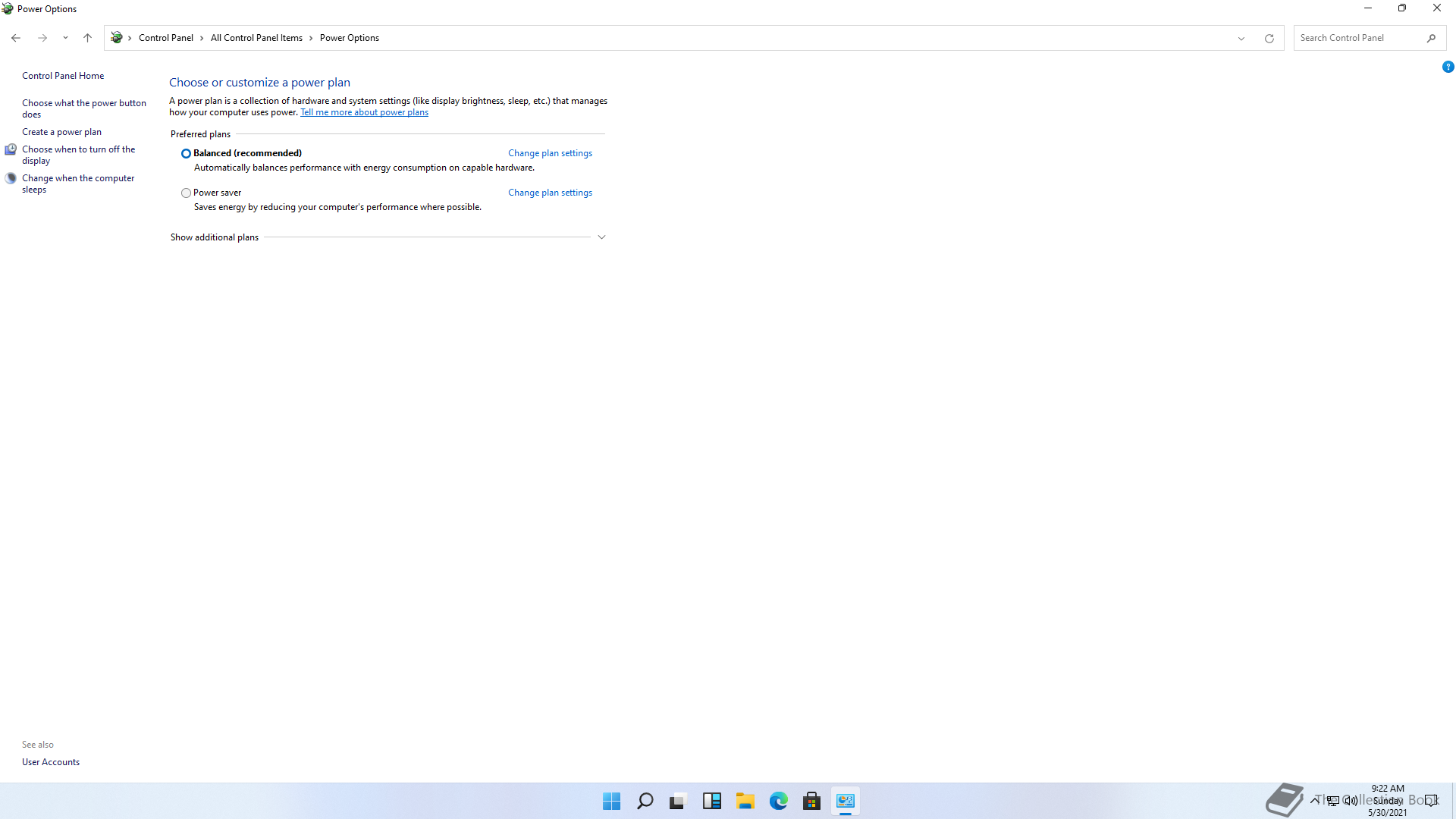Click Control Panel taskbar icon
This screenshot has height=819, width=1456.
[845, 801]
